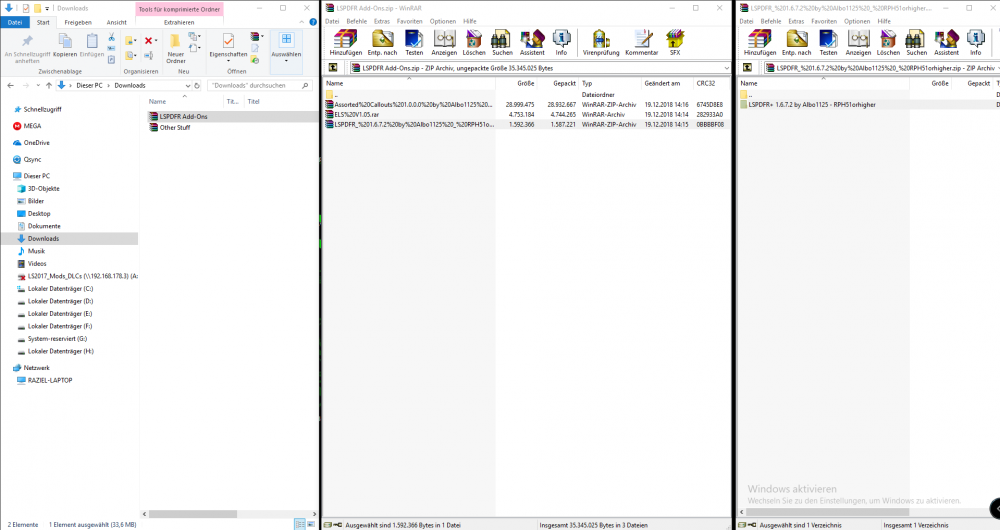Click horizontal scrollbar in the right WinRAR window
The width and height of the screenshot is (1000, 530).
pyautogui.click(x=827, y=512)
